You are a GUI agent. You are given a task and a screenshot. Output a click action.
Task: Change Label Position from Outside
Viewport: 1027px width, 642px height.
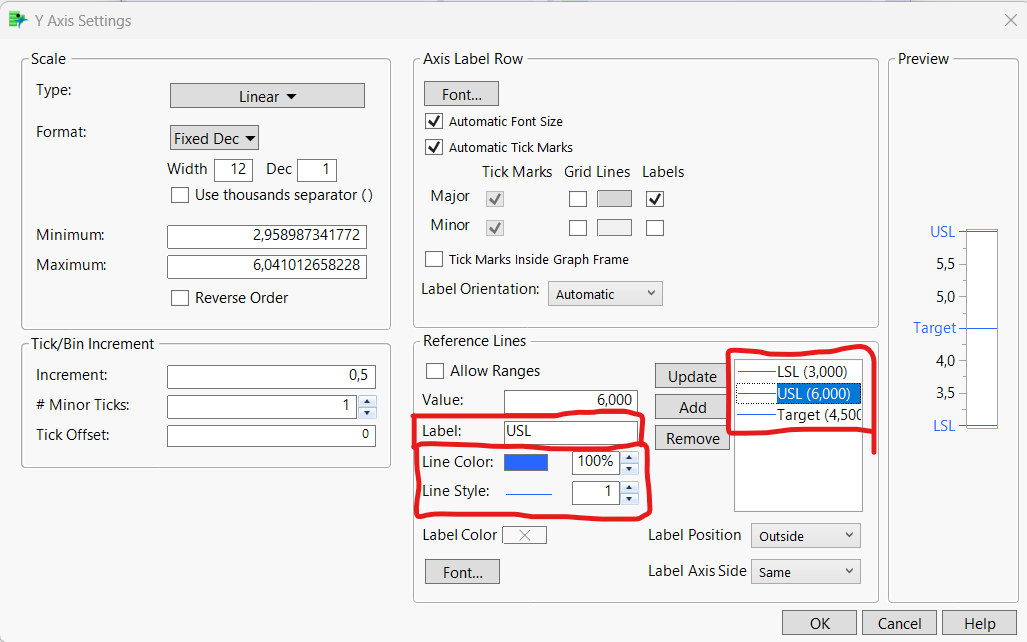[805, 535]
